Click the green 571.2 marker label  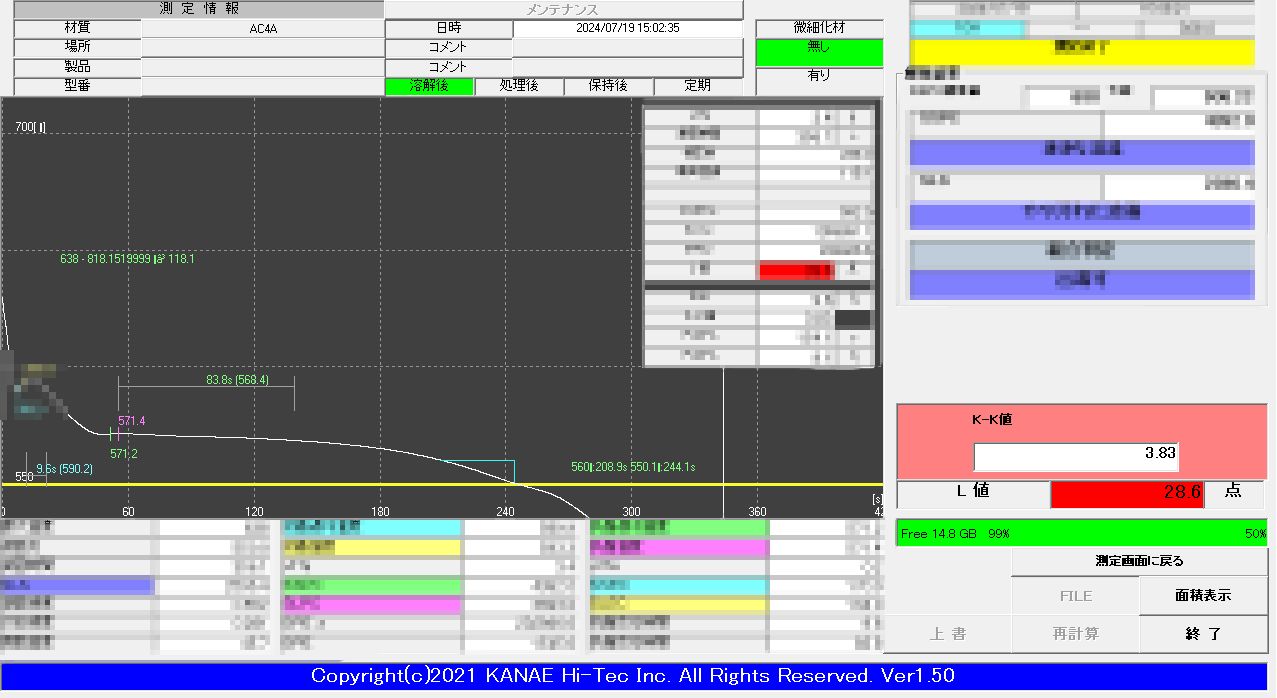tap(124, 454)
